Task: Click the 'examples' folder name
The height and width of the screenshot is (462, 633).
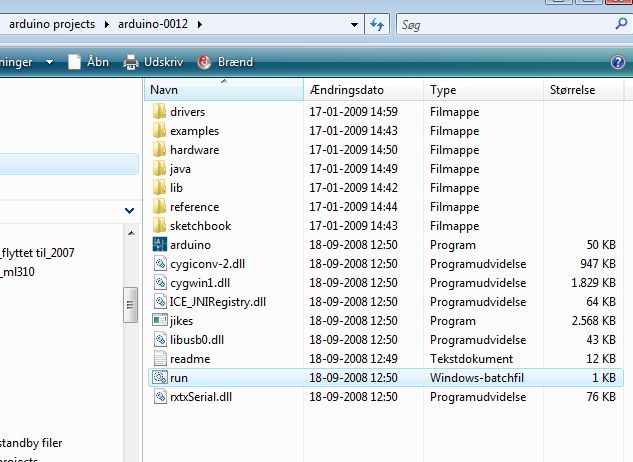Action: (195, 131)
